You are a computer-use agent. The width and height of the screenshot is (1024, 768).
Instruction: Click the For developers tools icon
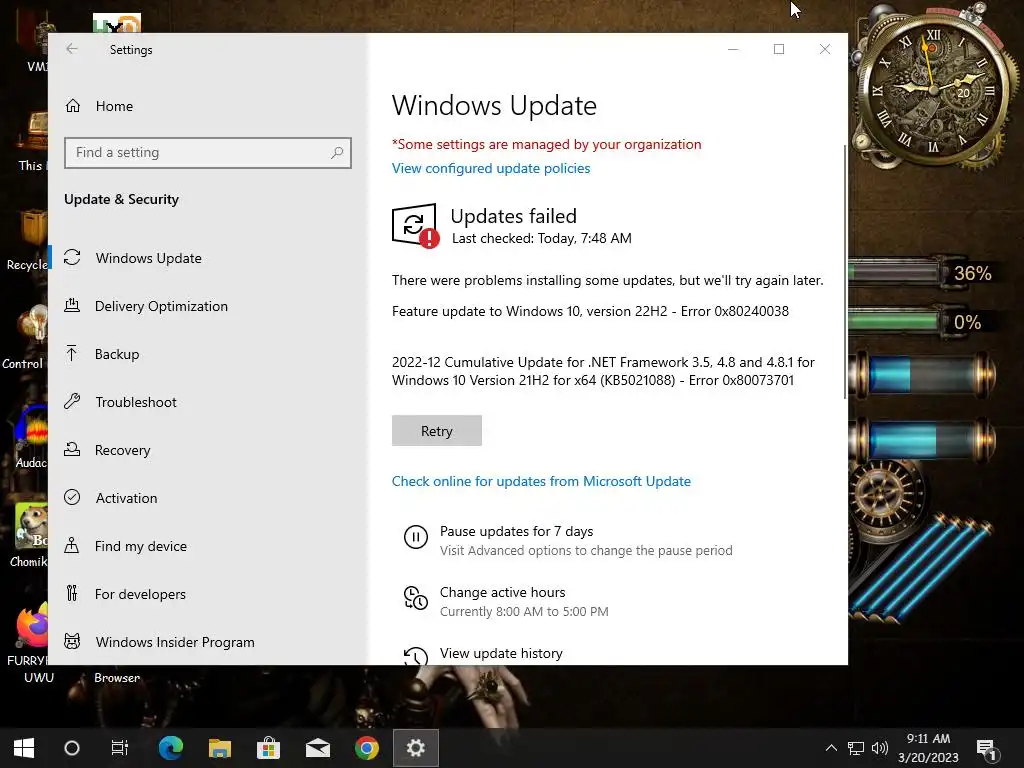coord(72,593)
